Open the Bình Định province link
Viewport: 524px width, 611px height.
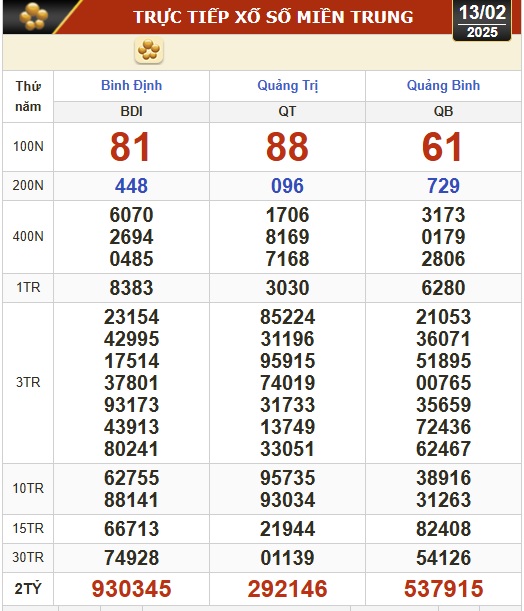131,85
